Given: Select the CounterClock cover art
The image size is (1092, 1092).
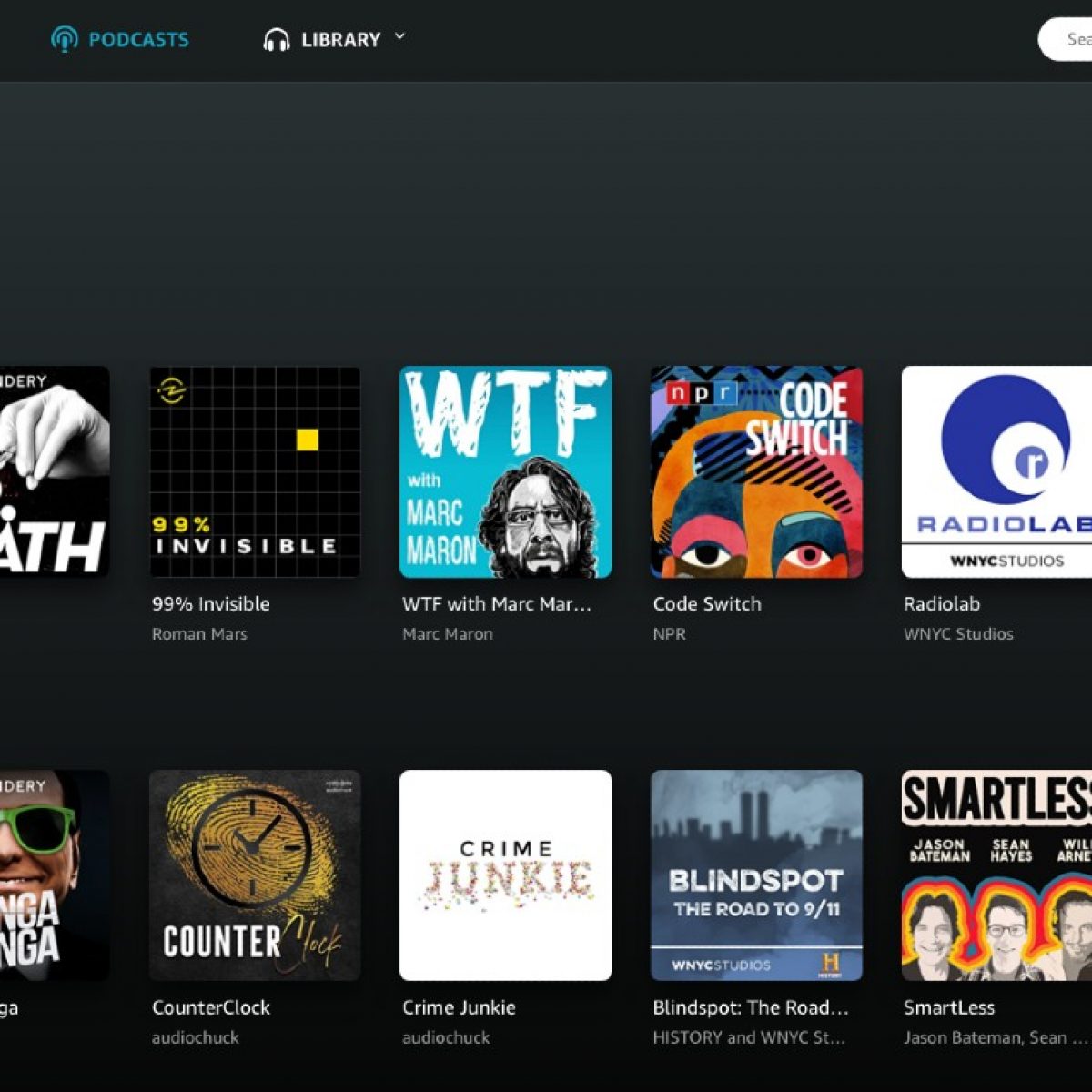Looking at the screenshot, I should point(255,875).
